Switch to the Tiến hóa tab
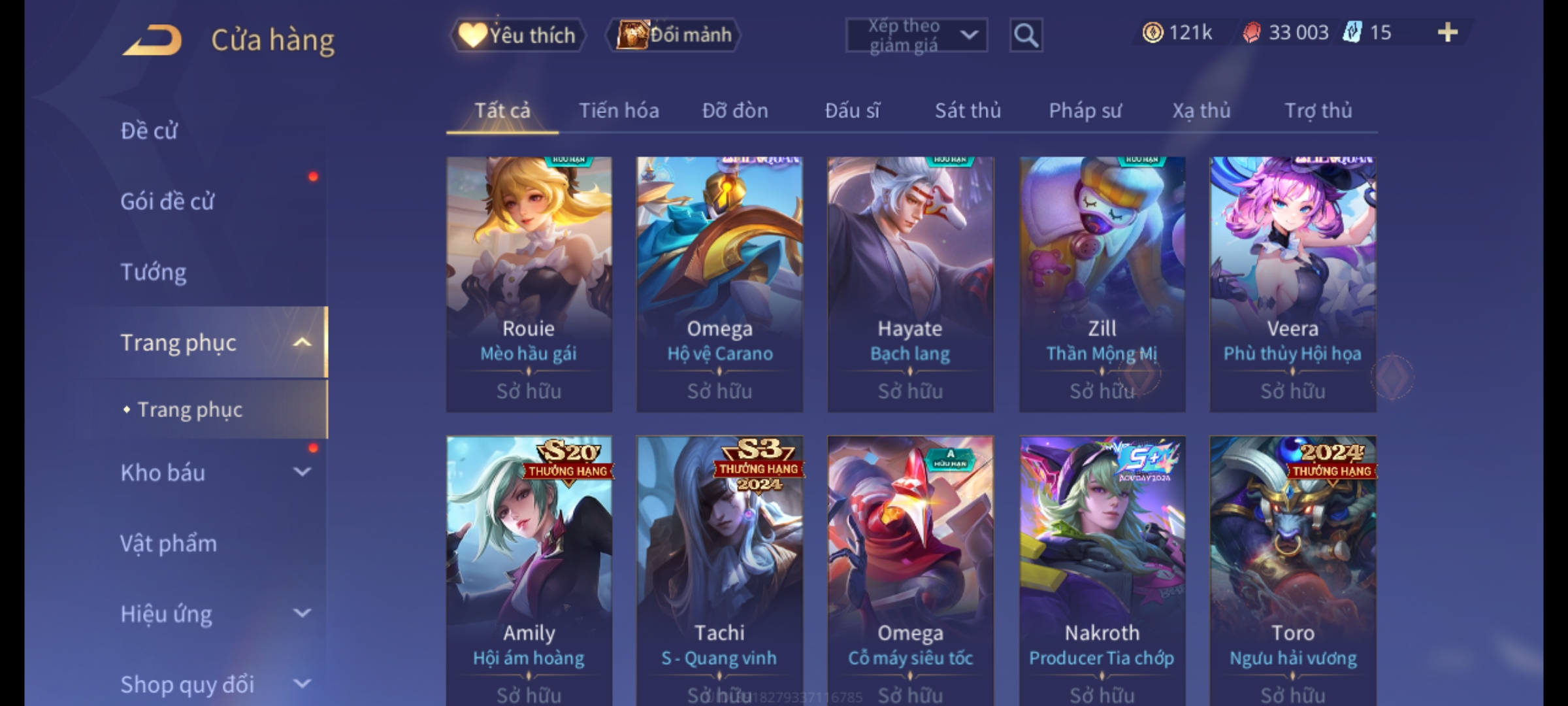This screenshot has height=706, width=1568. click(619, 110)
